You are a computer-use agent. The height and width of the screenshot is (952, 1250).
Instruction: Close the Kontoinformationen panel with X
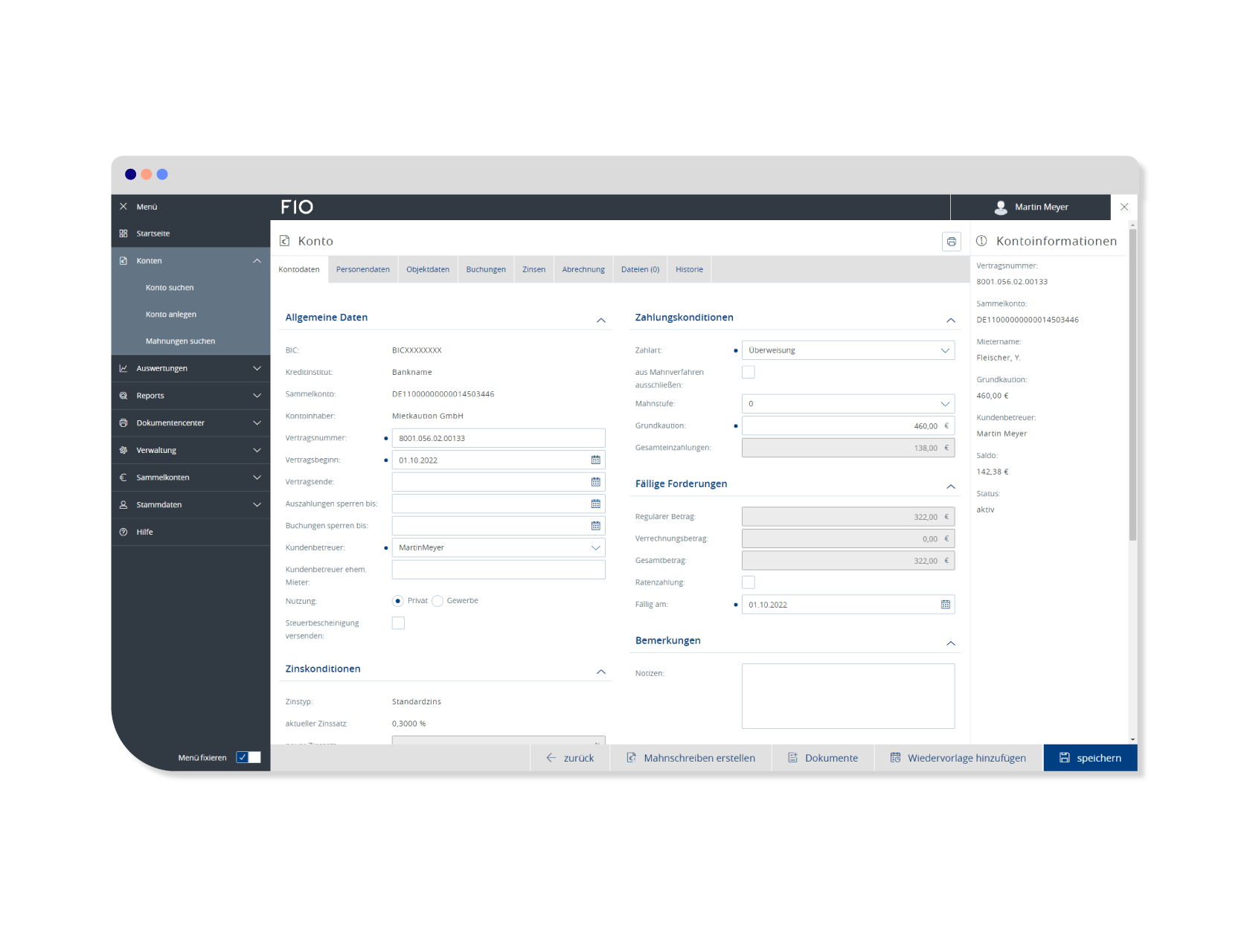click(1124, 207)
